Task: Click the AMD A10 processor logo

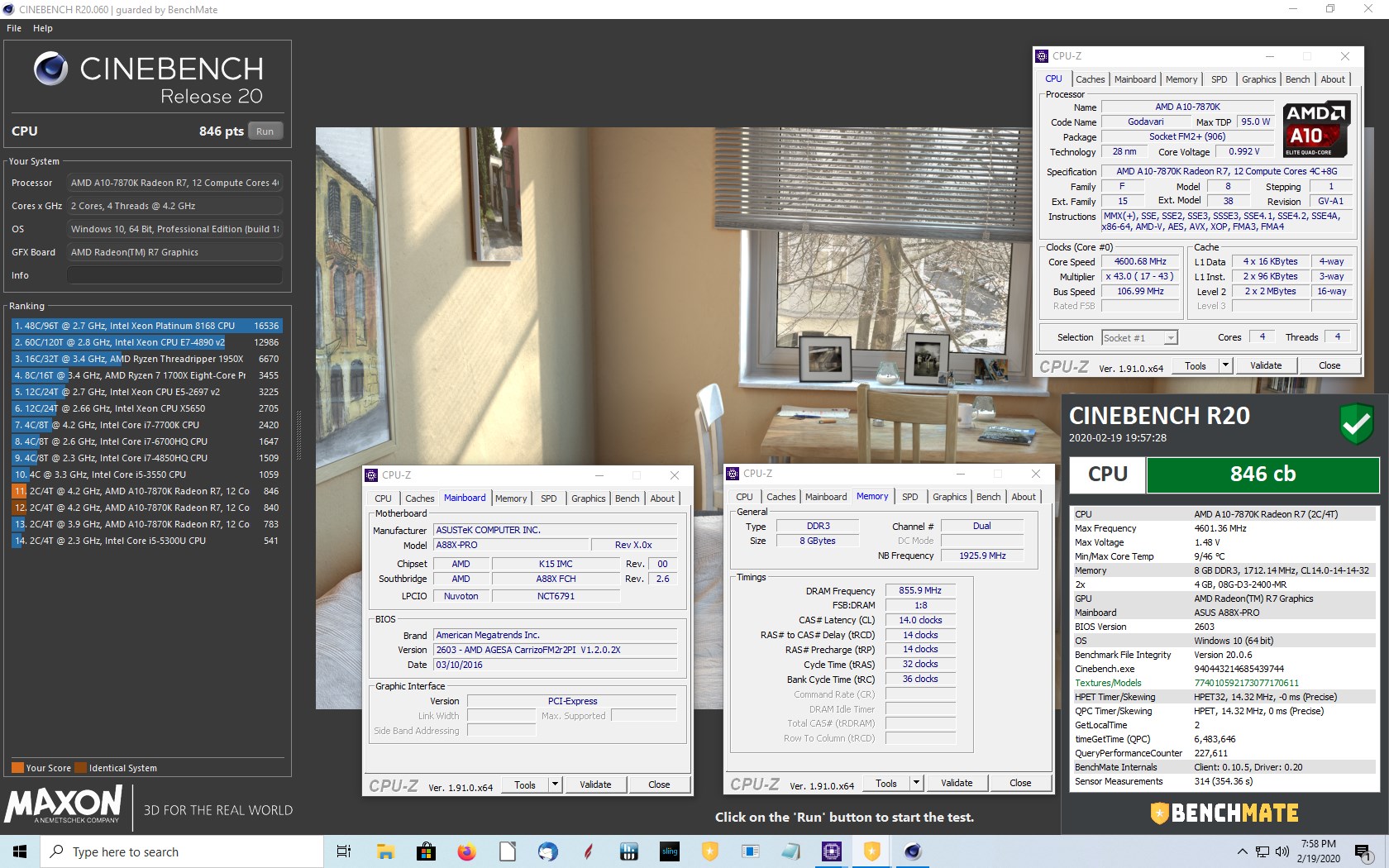Action: tap(1316, 129)
